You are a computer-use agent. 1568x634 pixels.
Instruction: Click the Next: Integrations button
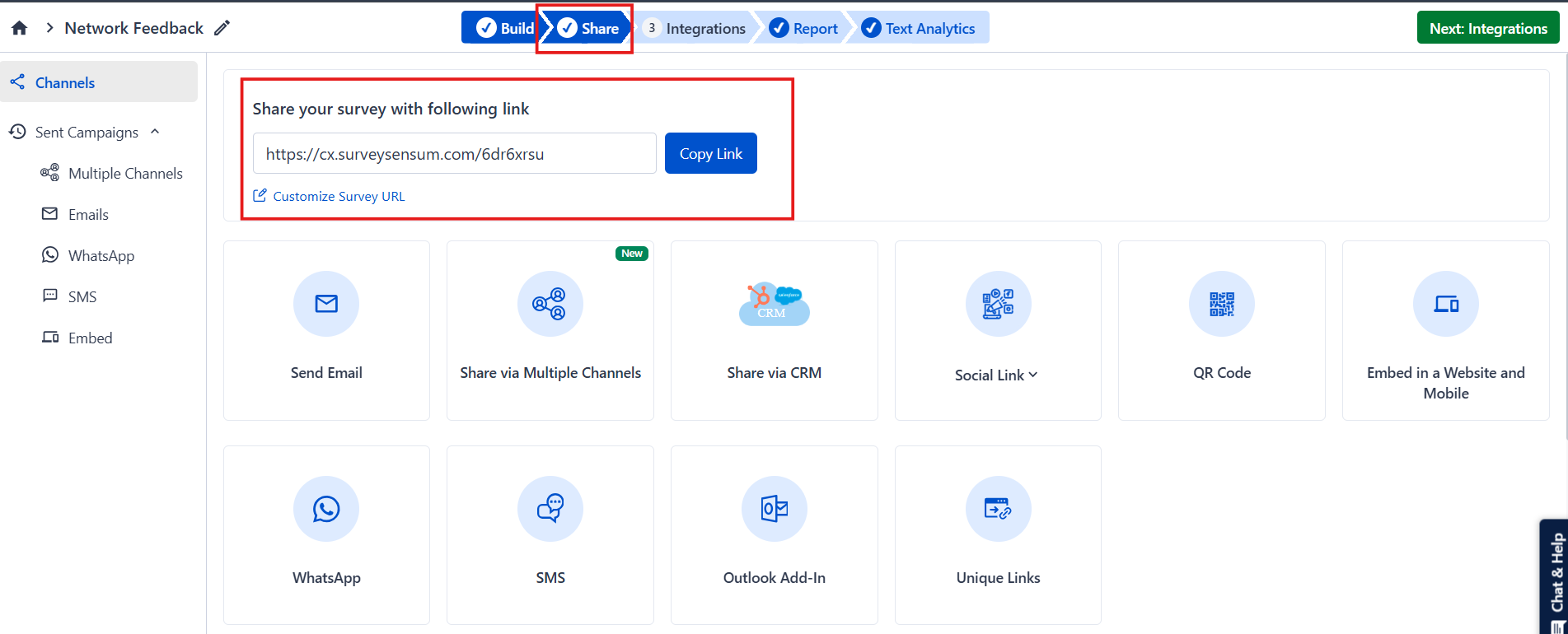[x=1487, y=29]
